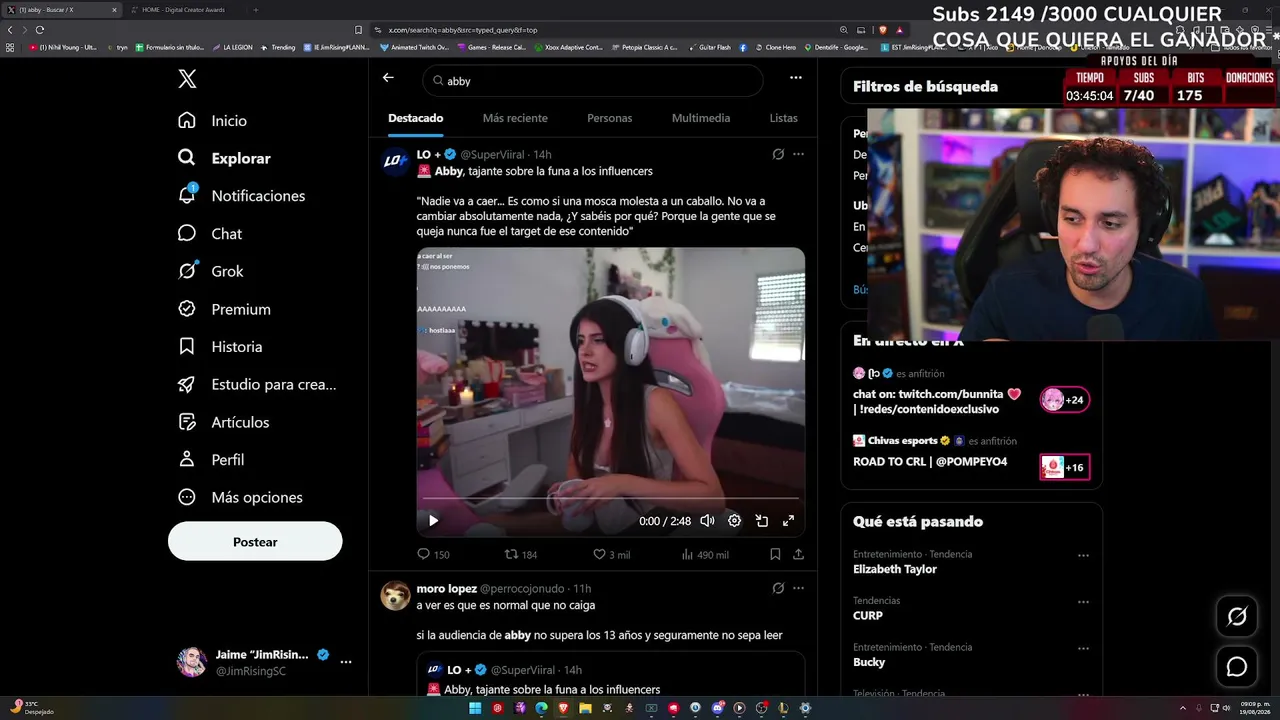Repost the post with 184 reposts

[521, 554]
